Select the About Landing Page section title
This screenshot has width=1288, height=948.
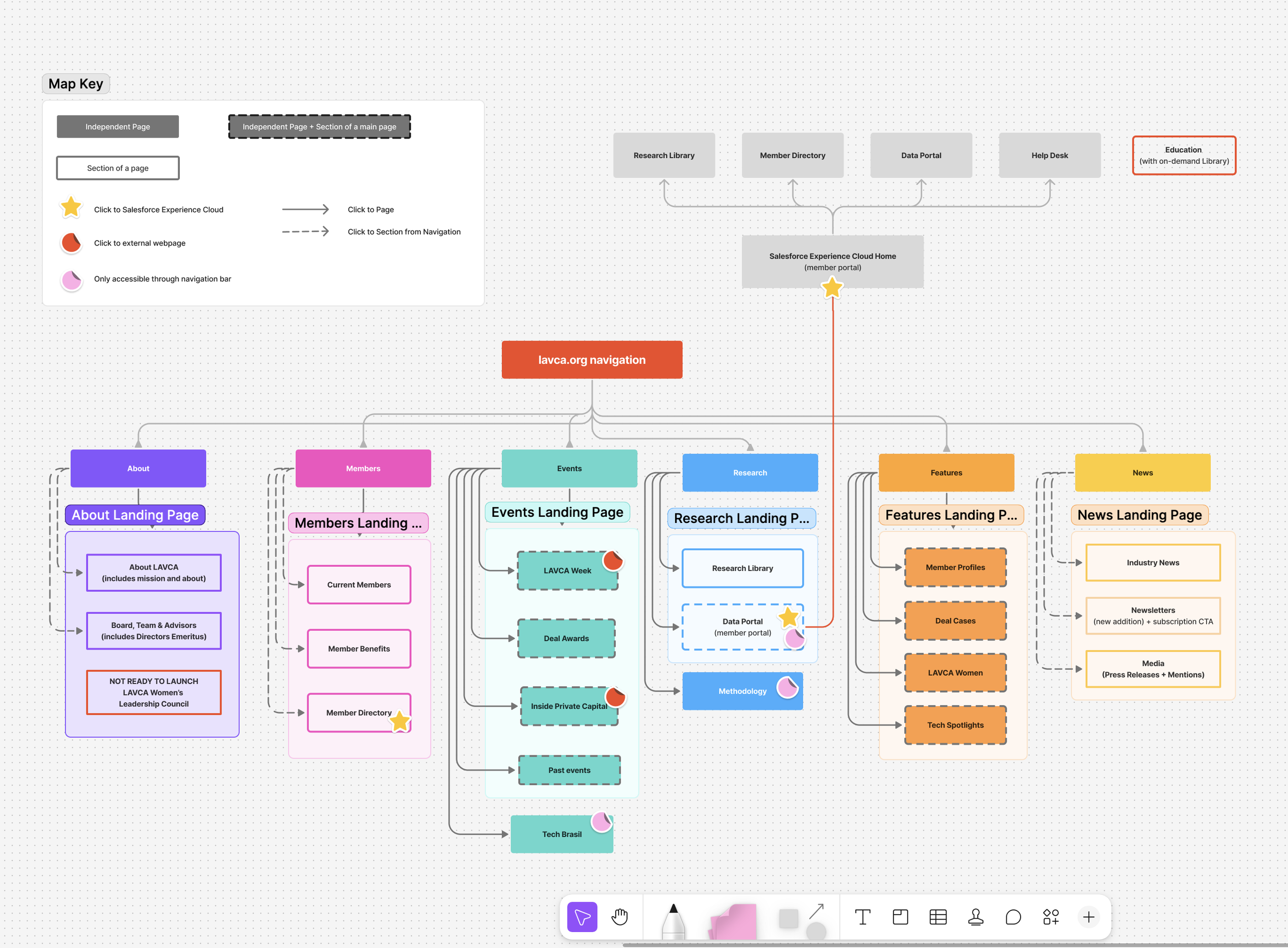(135, 515)
